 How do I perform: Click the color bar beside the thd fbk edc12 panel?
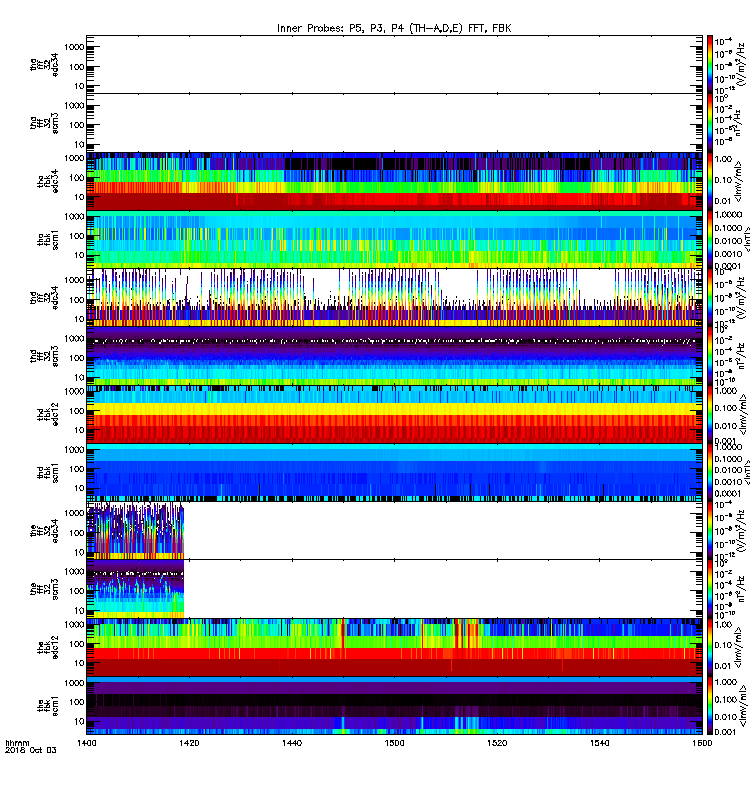click(x=709, y=414)
